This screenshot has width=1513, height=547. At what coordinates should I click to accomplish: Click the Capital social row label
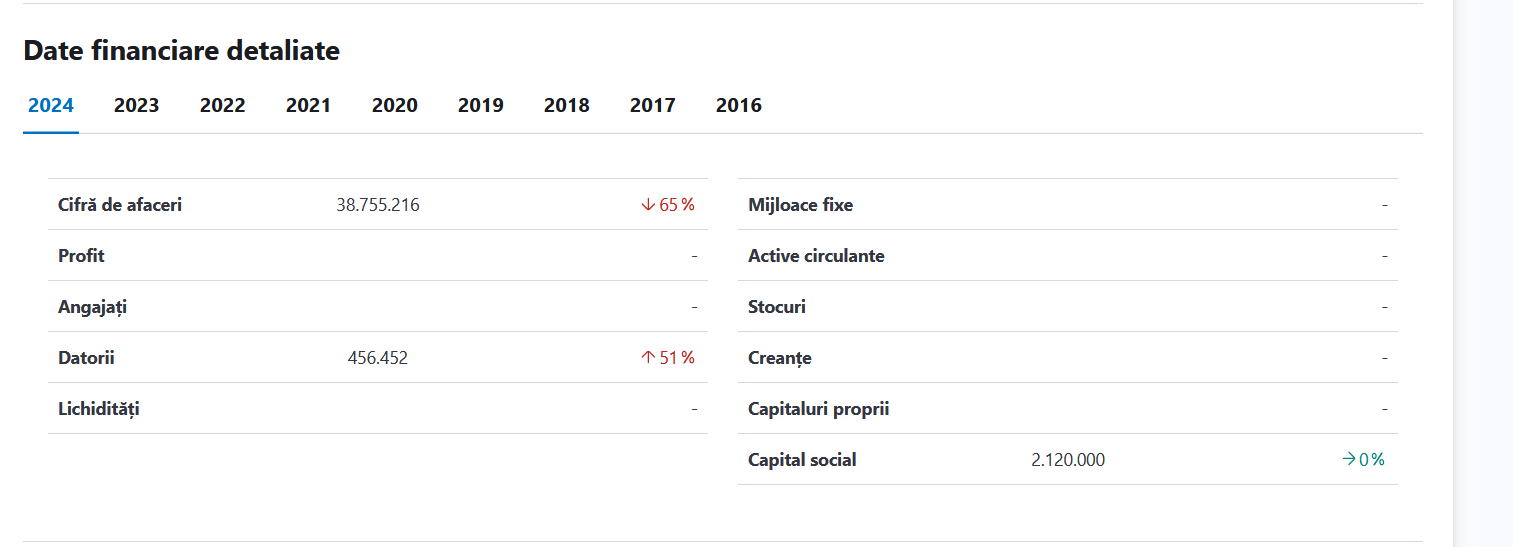click(x=802, y=460)
